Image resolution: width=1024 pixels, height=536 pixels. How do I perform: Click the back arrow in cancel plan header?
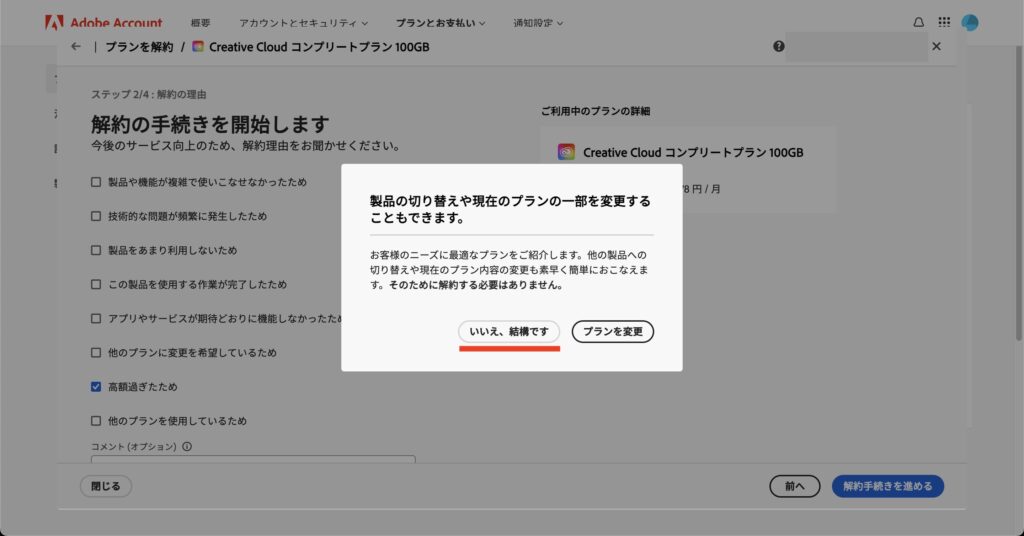(x=75, y=46)
